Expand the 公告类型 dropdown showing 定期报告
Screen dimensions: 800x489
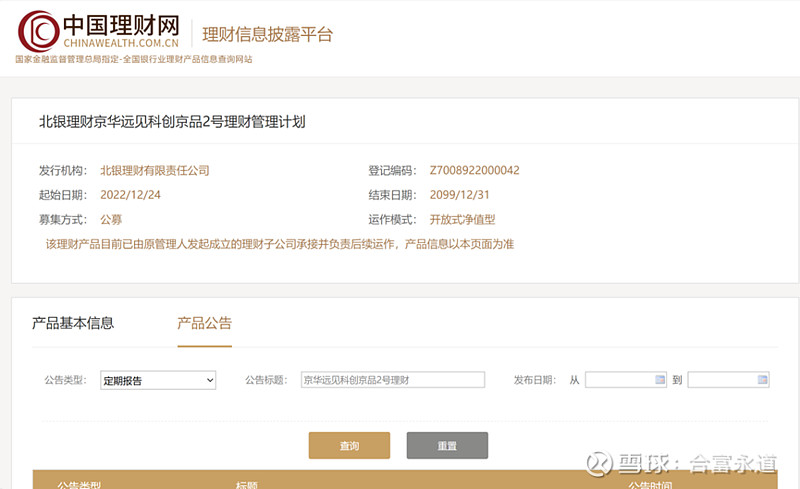click(158, 380)
